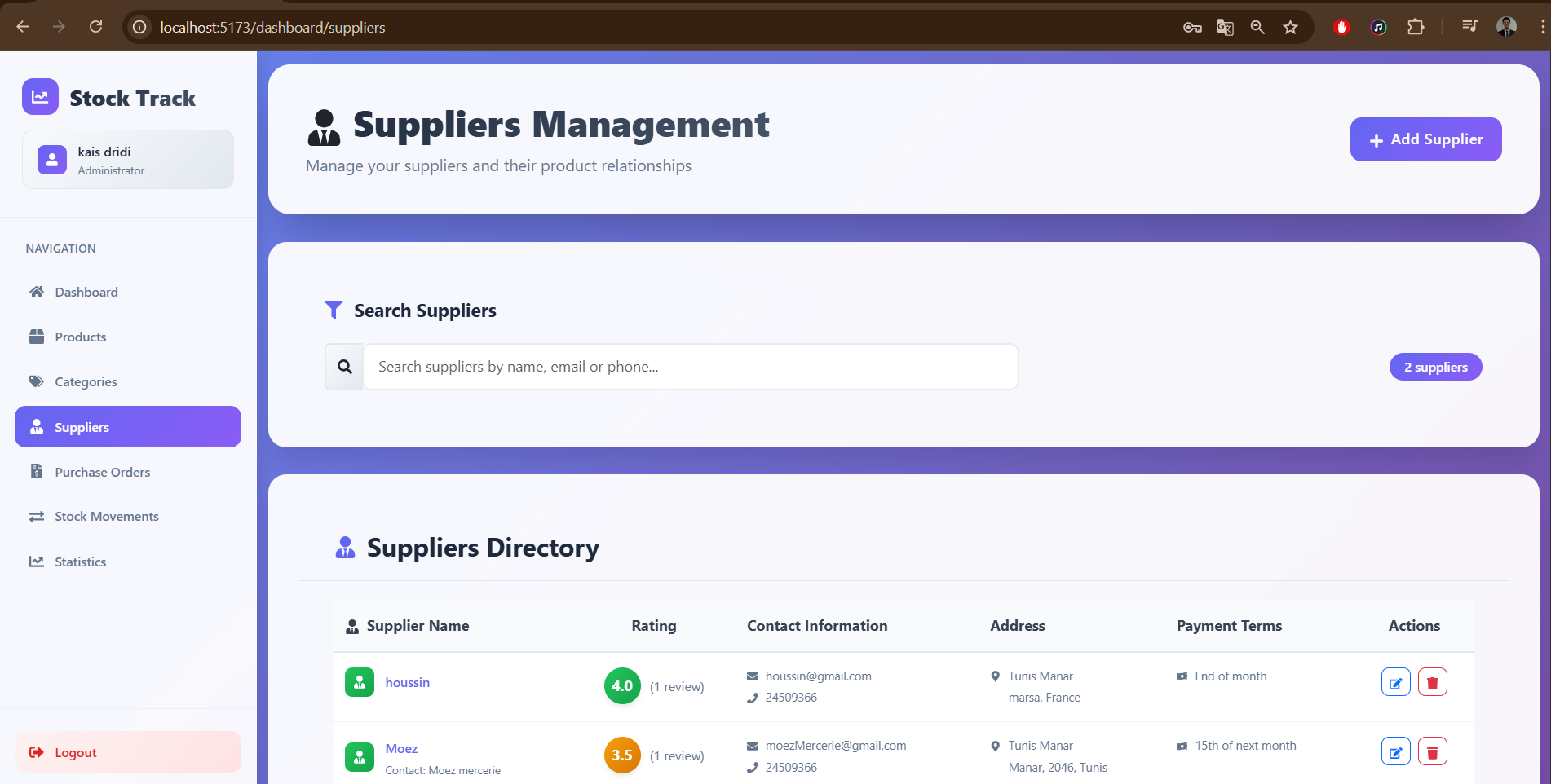Click Moez's green avatar icon
This screenshot has width=1551, height=784.
[360, 756]
